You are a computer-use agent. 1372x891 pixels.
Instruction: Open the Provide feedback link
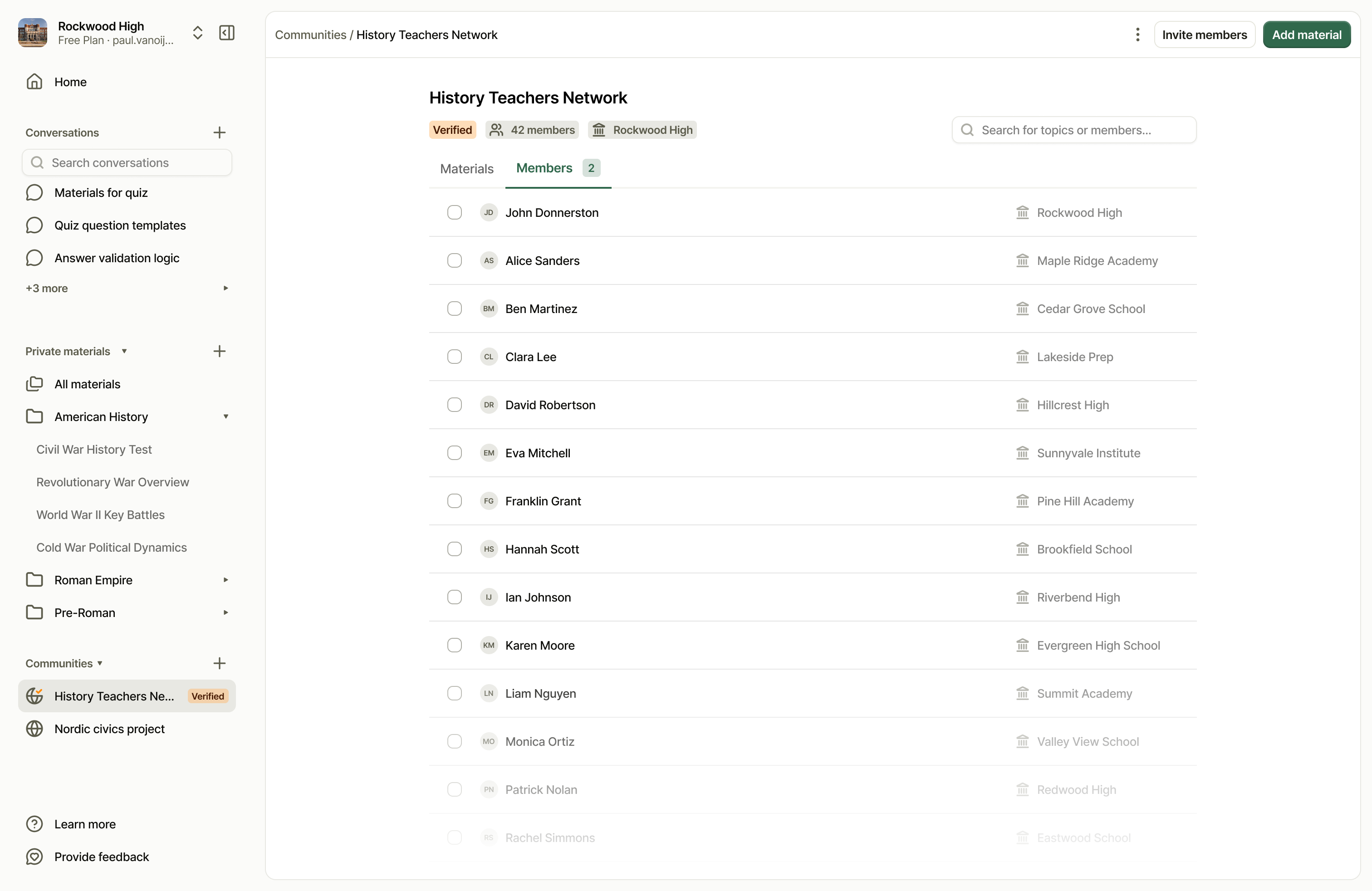[102, 857]
